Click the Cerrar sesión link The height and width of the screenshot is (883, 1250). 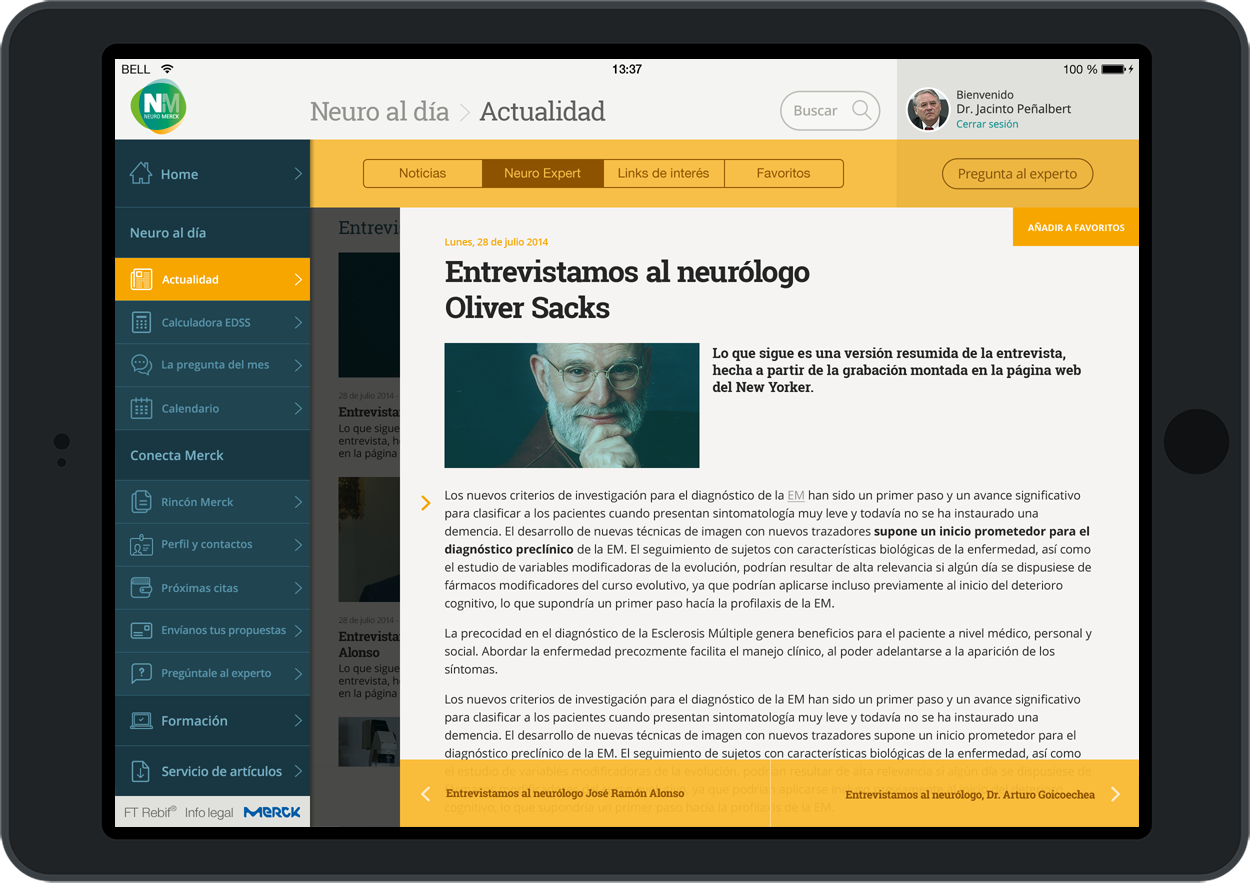[987, 124]
